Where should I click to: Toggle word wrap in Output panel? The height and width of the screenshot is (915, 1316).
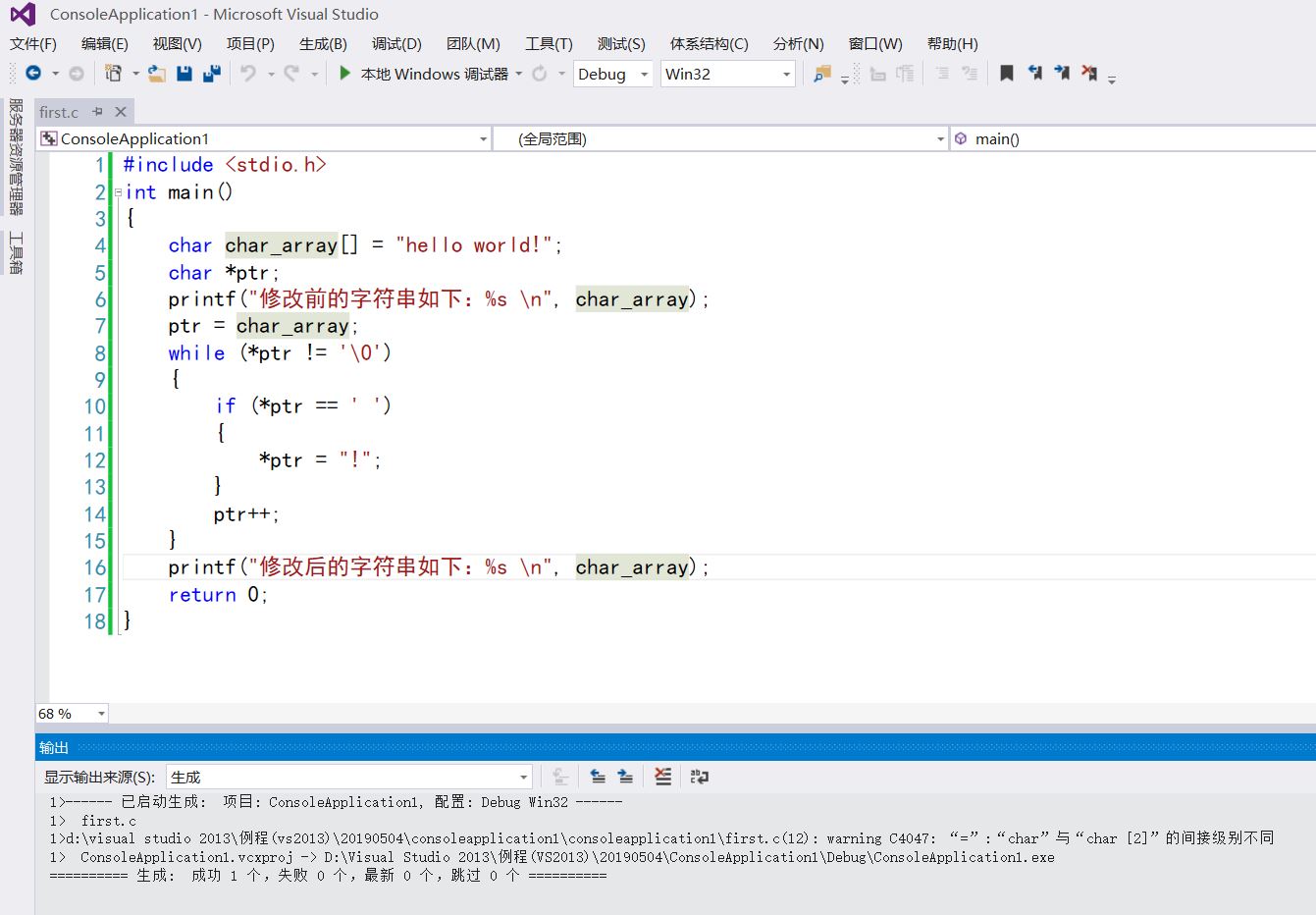700,777
